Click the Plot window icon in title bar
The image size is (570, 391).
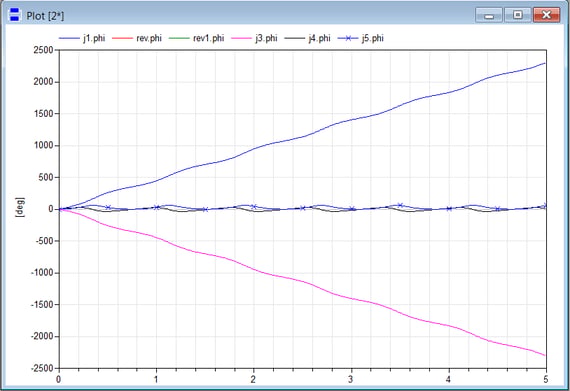tap(15, 15)
